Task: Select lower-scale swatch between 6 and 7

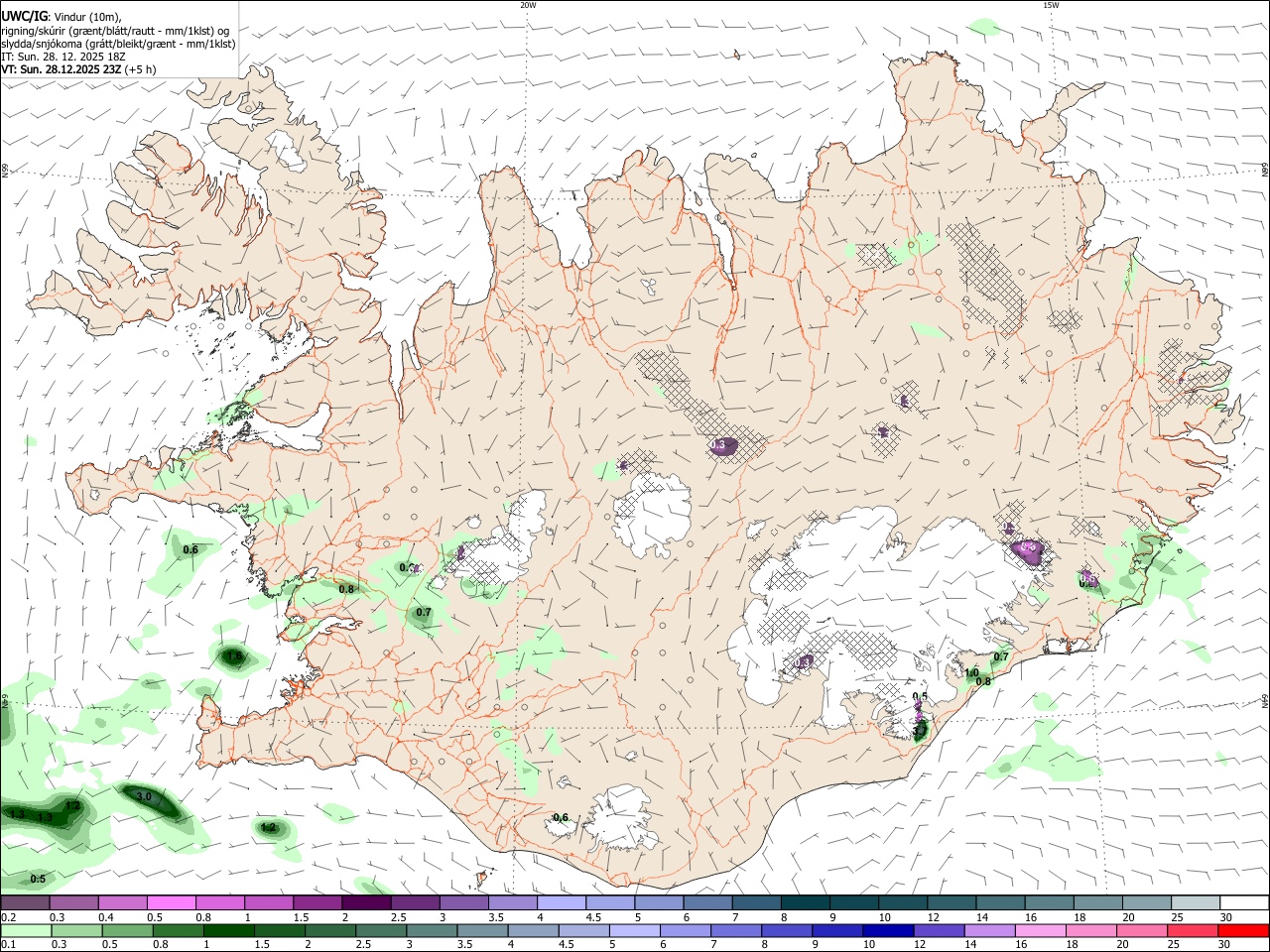Action: click(x=685, y=930)
